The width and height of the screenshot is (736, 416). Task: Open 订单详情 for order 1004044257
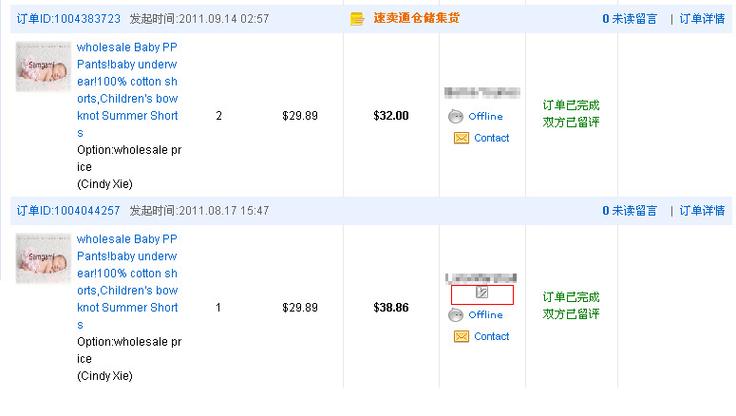tap(702, 211)
